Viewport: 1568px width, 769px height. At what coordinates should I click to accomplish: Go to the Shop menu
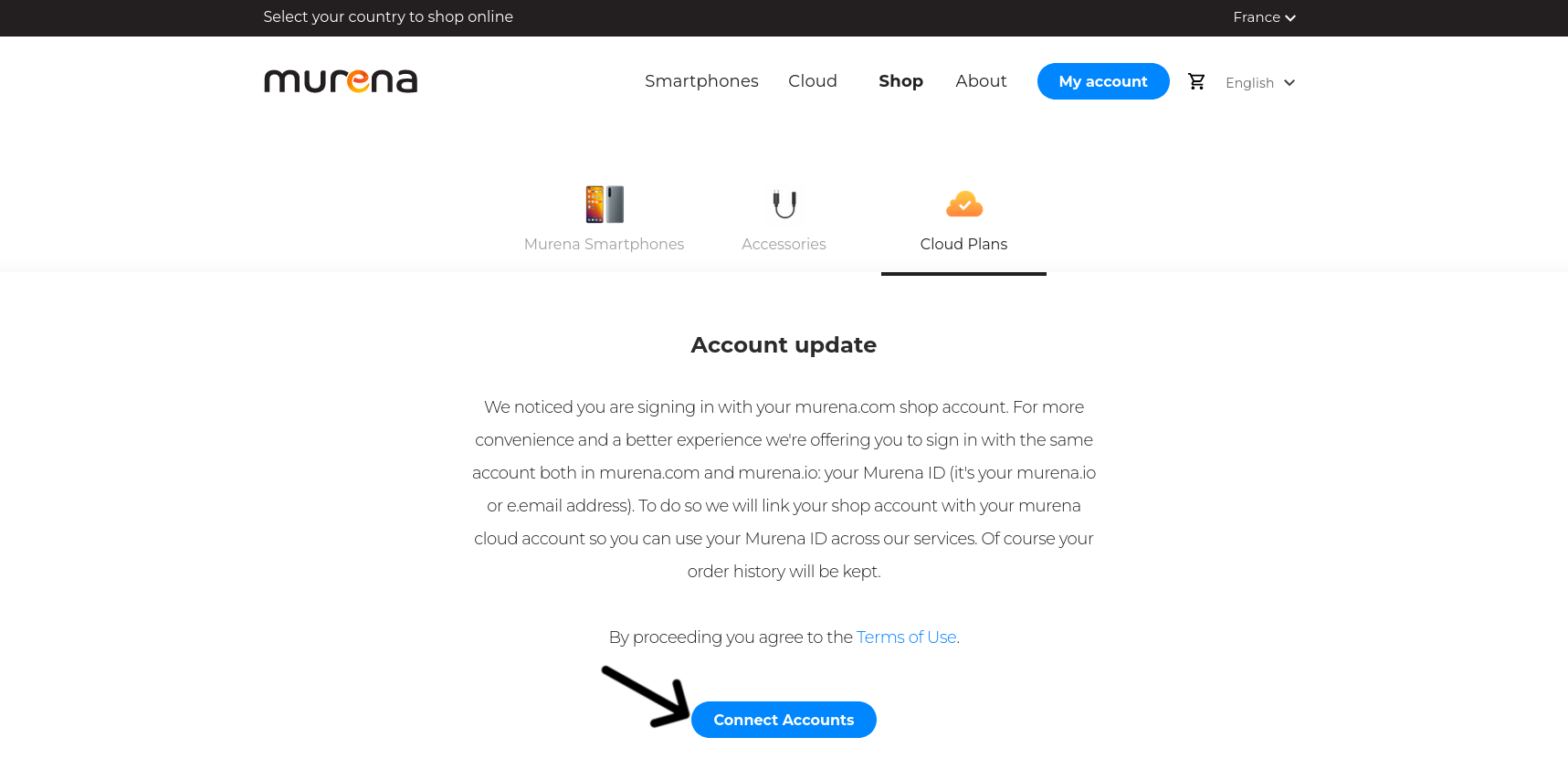900,81
